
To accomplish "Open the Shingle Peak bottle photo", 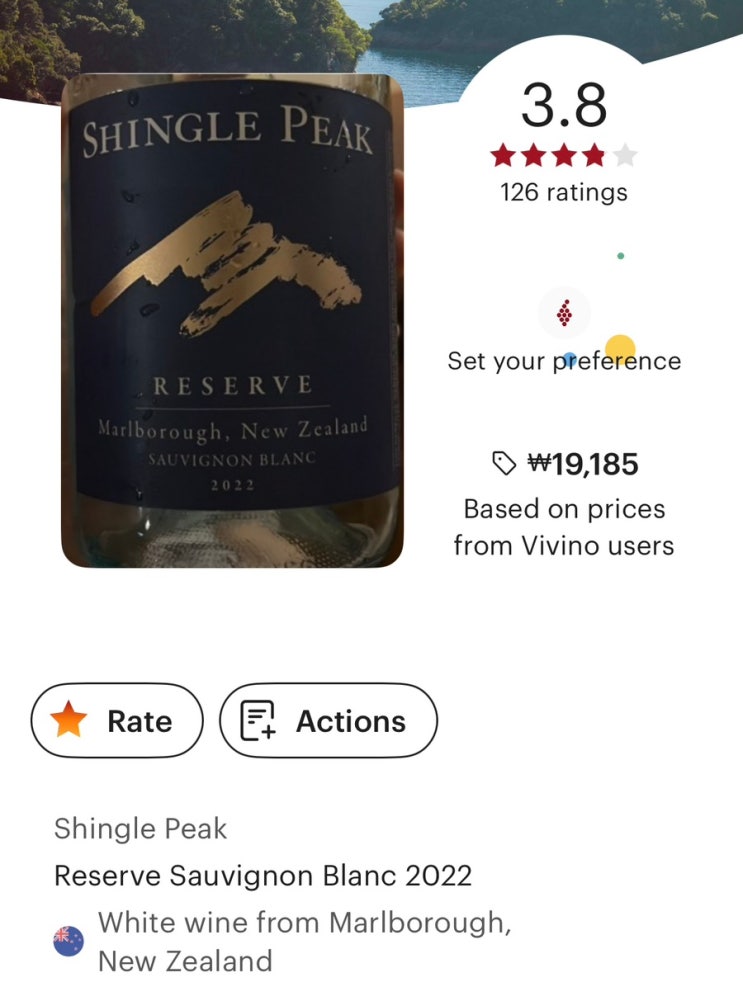I will (x=232, y=320).
